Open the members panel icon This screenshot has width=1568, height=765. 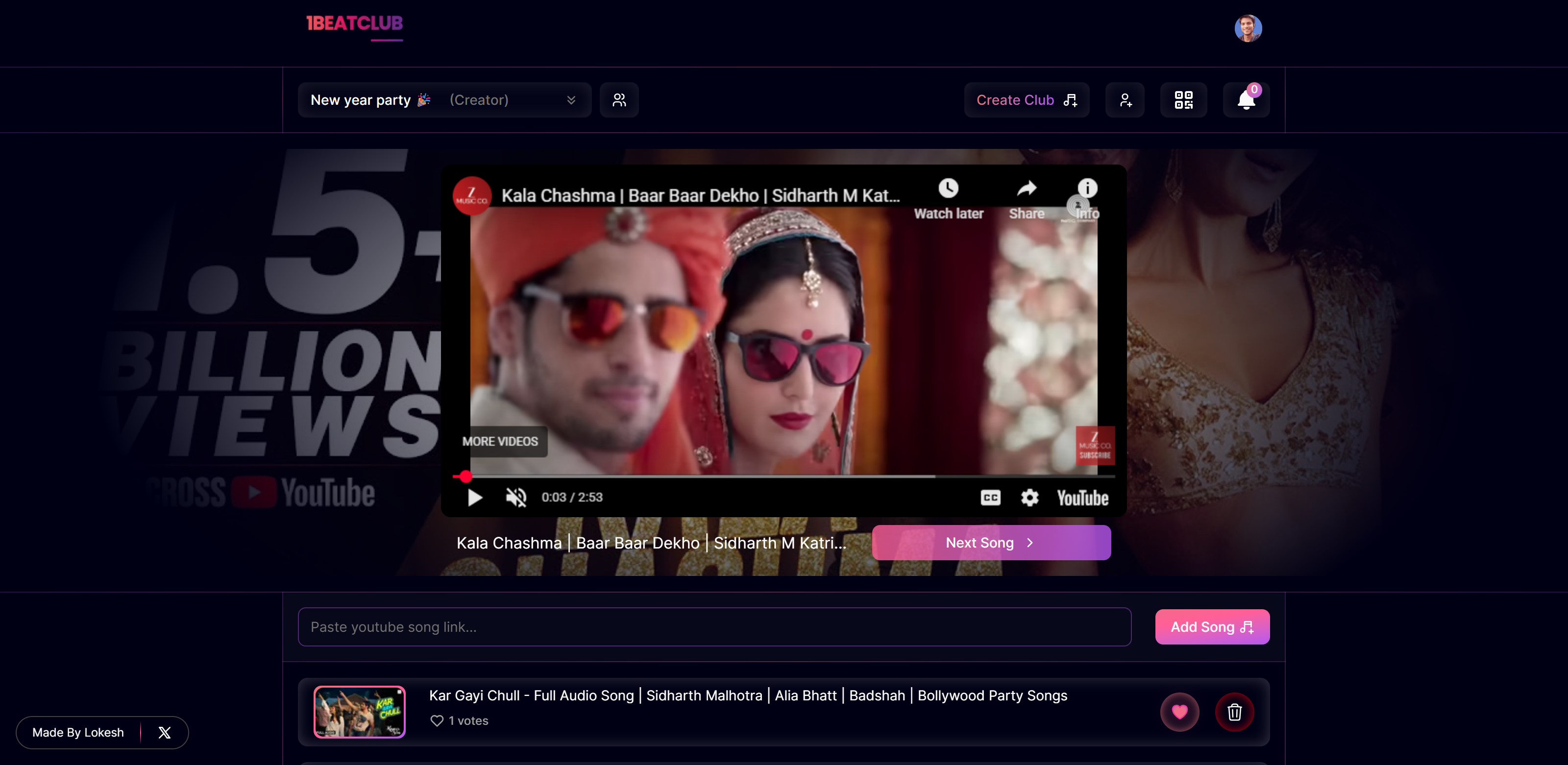[619, 99]
